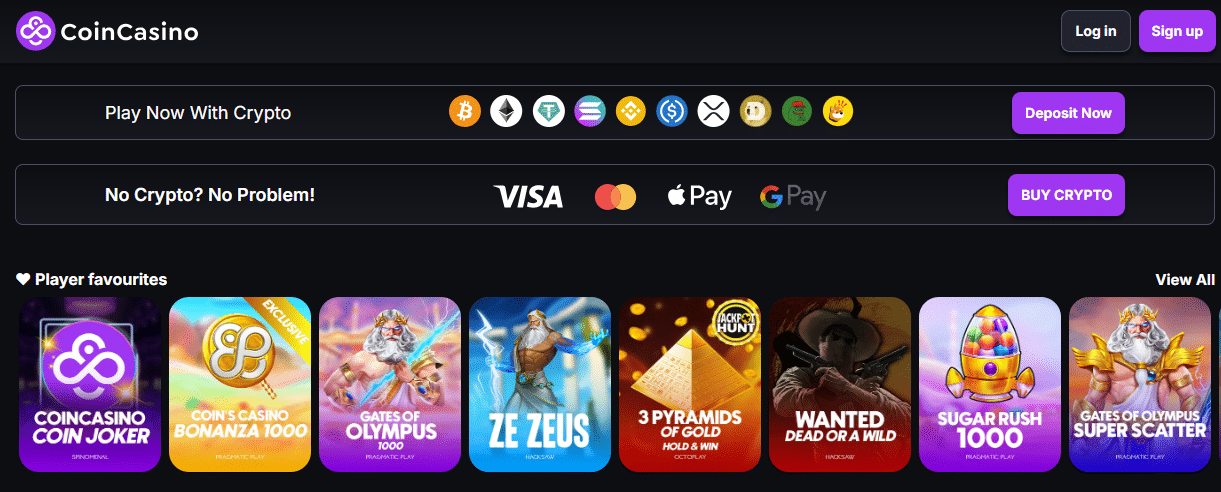Image resolution: width=1221 pixels, height=492 pixels.
Task: Click the Sign up button
Action: tap(1177, 31)
